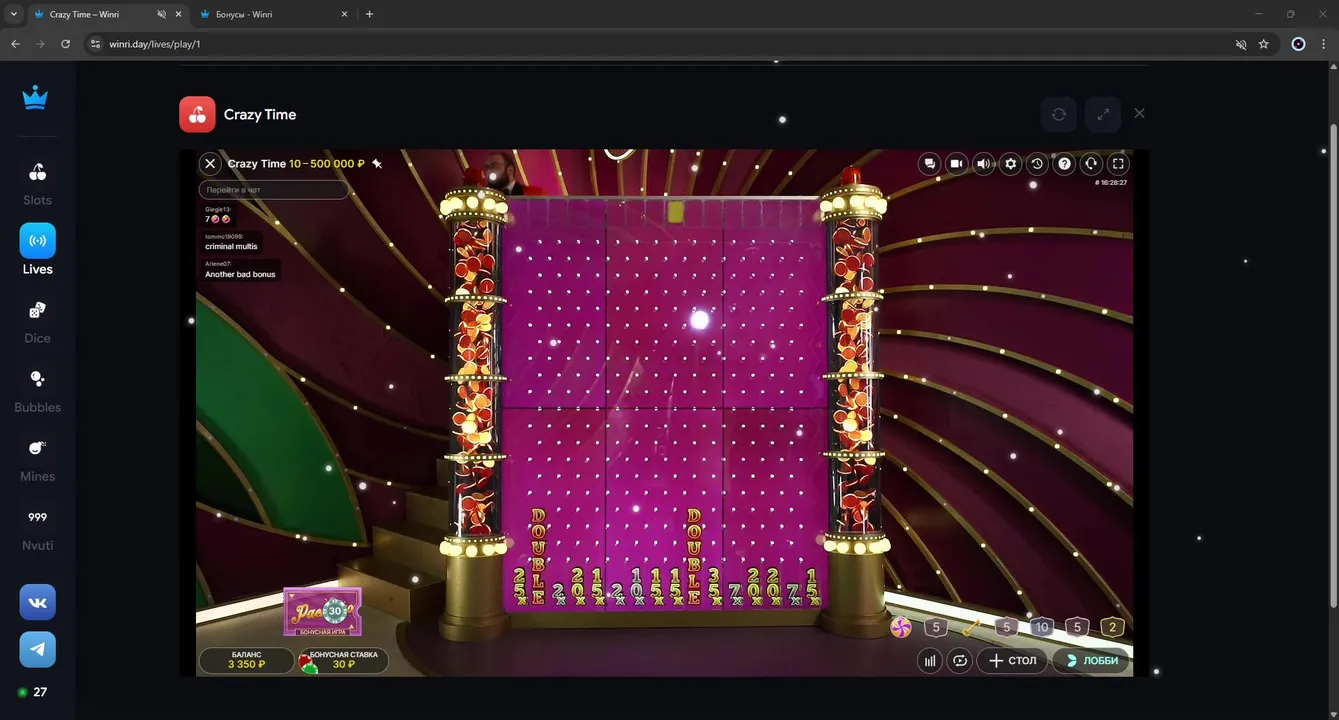Open the Mines game section
1339x720 pixels.
(37, 459)
